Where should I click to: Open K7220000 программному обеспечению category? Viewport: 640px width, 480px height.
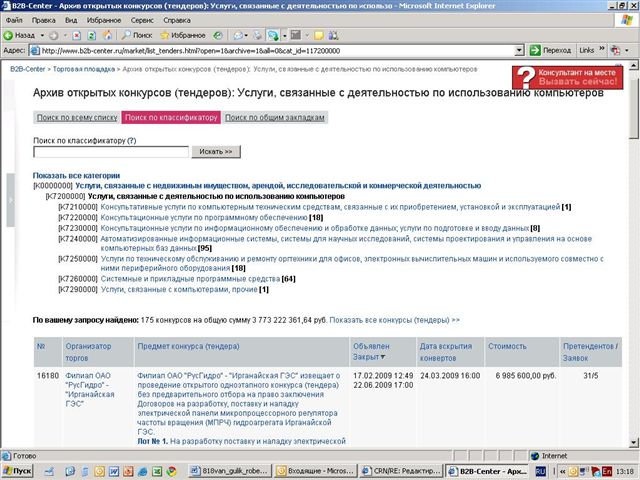[x=204, y=218]
